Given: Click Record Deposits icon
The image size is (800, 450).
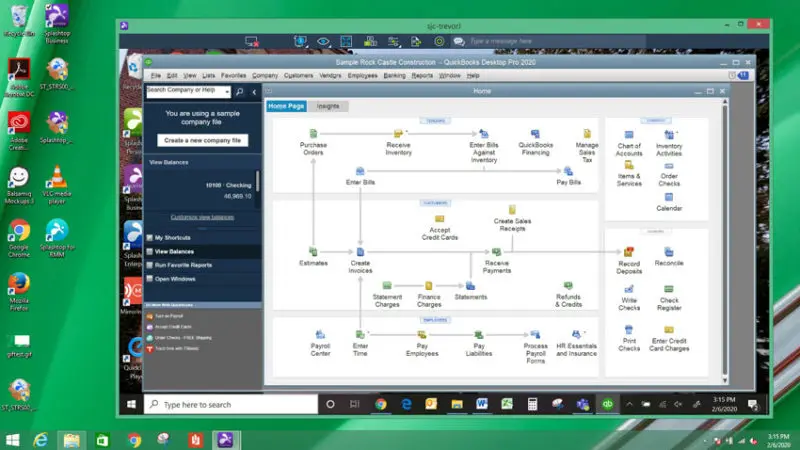Looking at the screenshot, I should click(629, 252).
